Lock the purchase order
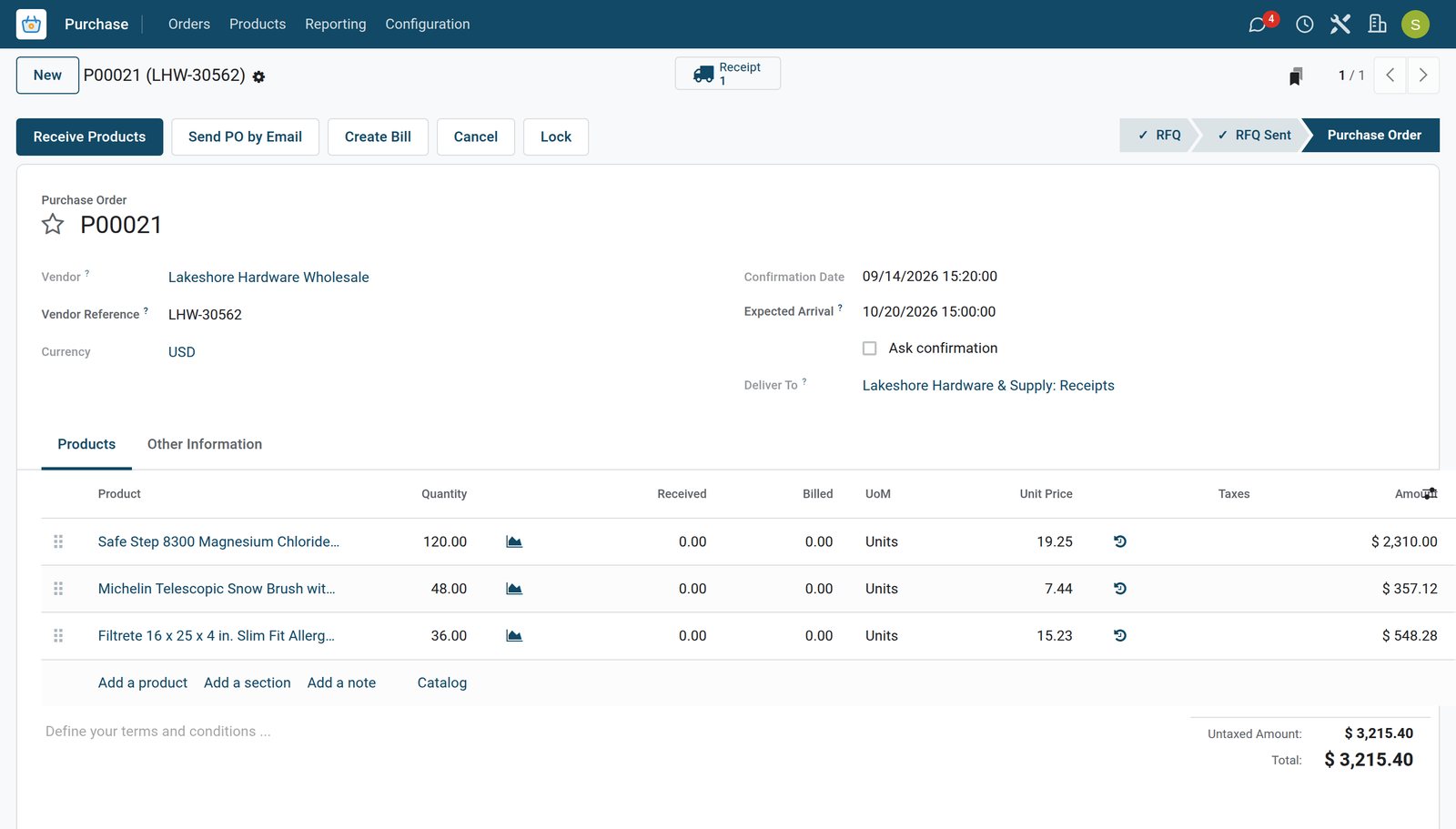1456x829 pixels. (x=556, y=136)
